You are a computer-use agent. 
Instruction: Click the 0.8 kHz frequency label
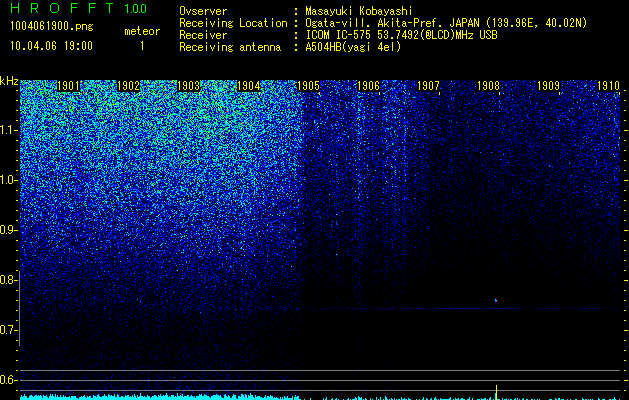(7, 280)
